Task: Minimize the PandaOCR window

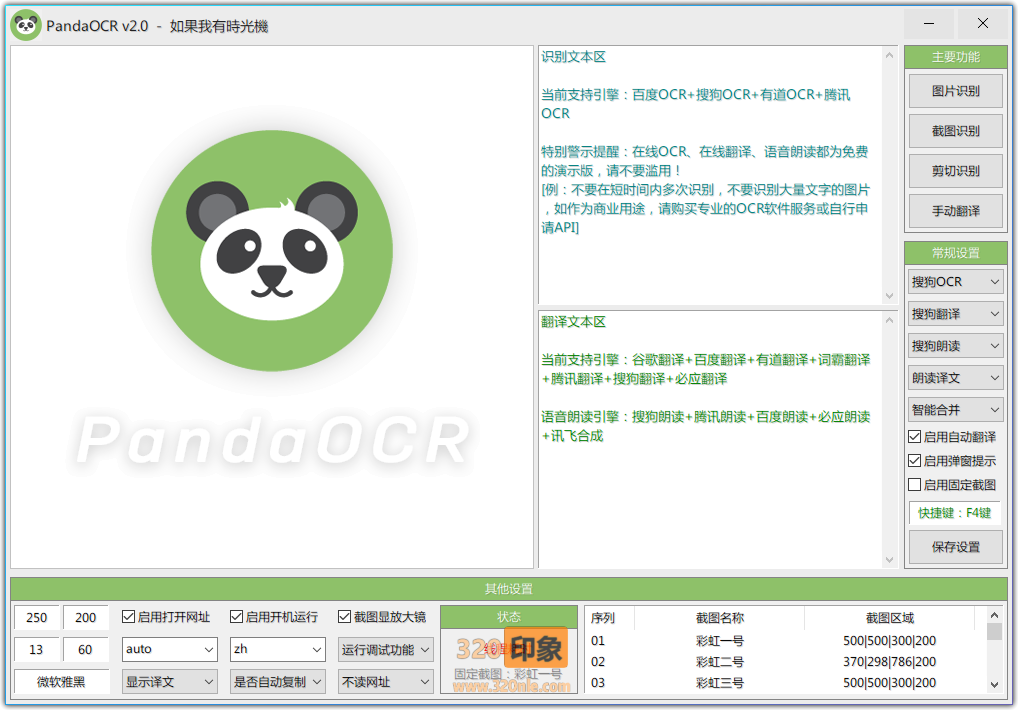Action: tap(929, 24)
